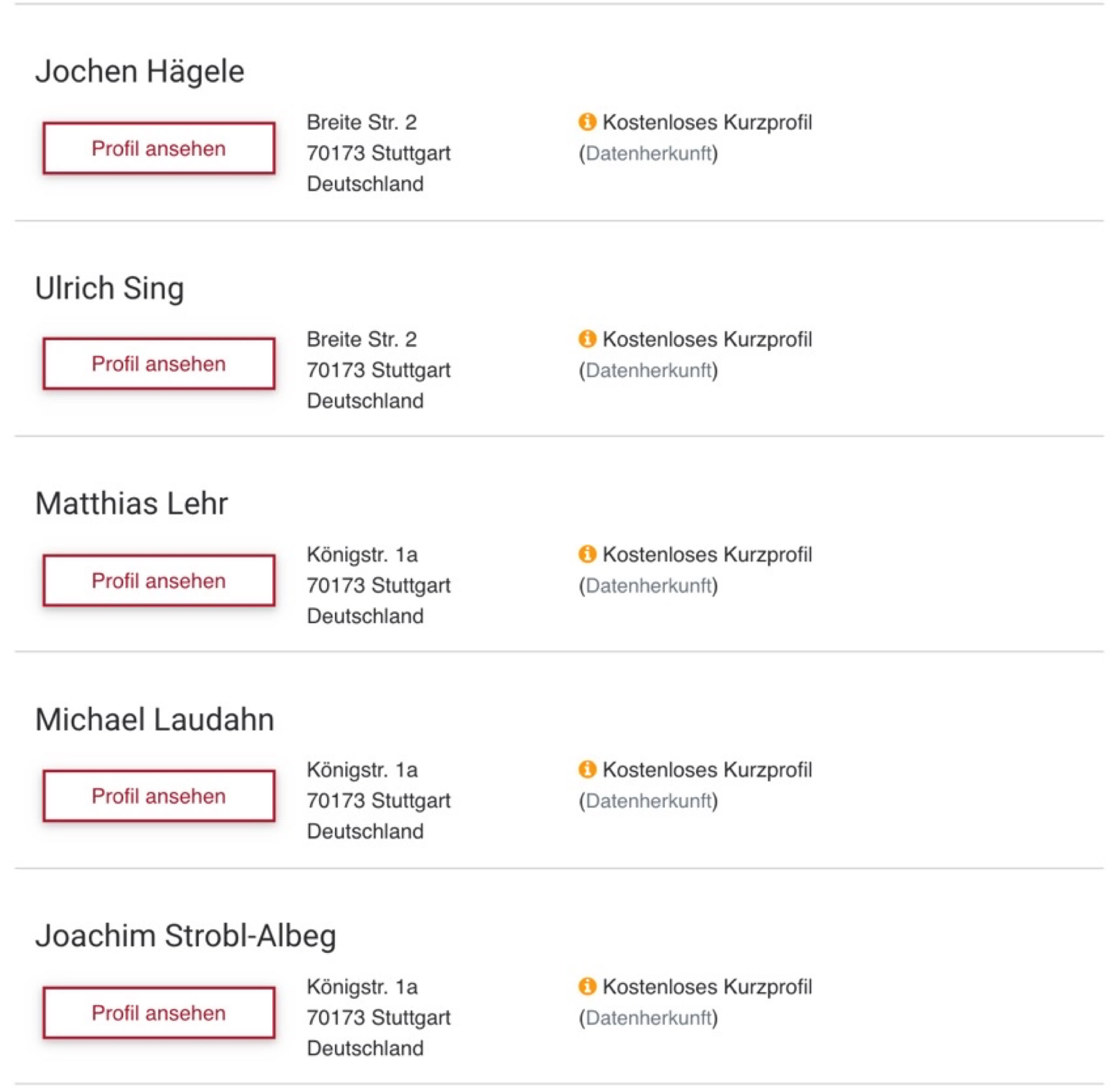Open Jochen Hägele's profile with Profil ansehen
Viewport: 1120px width, 1089px height.
159,148
